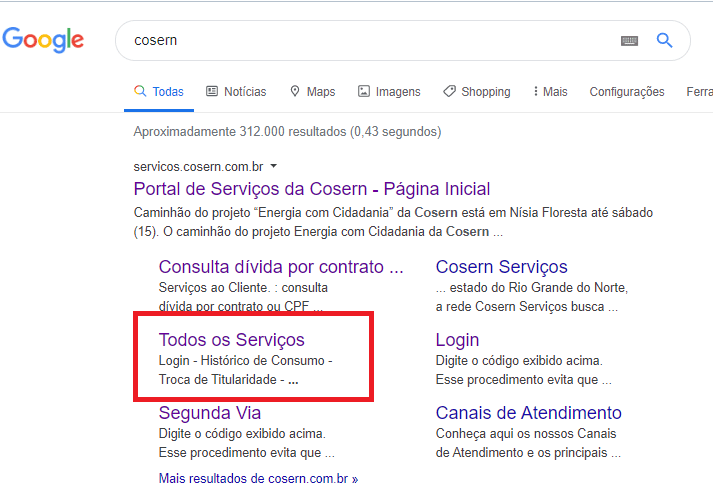Open Canais de Atendimento sitelink
Screen dimensions: 713x488
point(528,413)
